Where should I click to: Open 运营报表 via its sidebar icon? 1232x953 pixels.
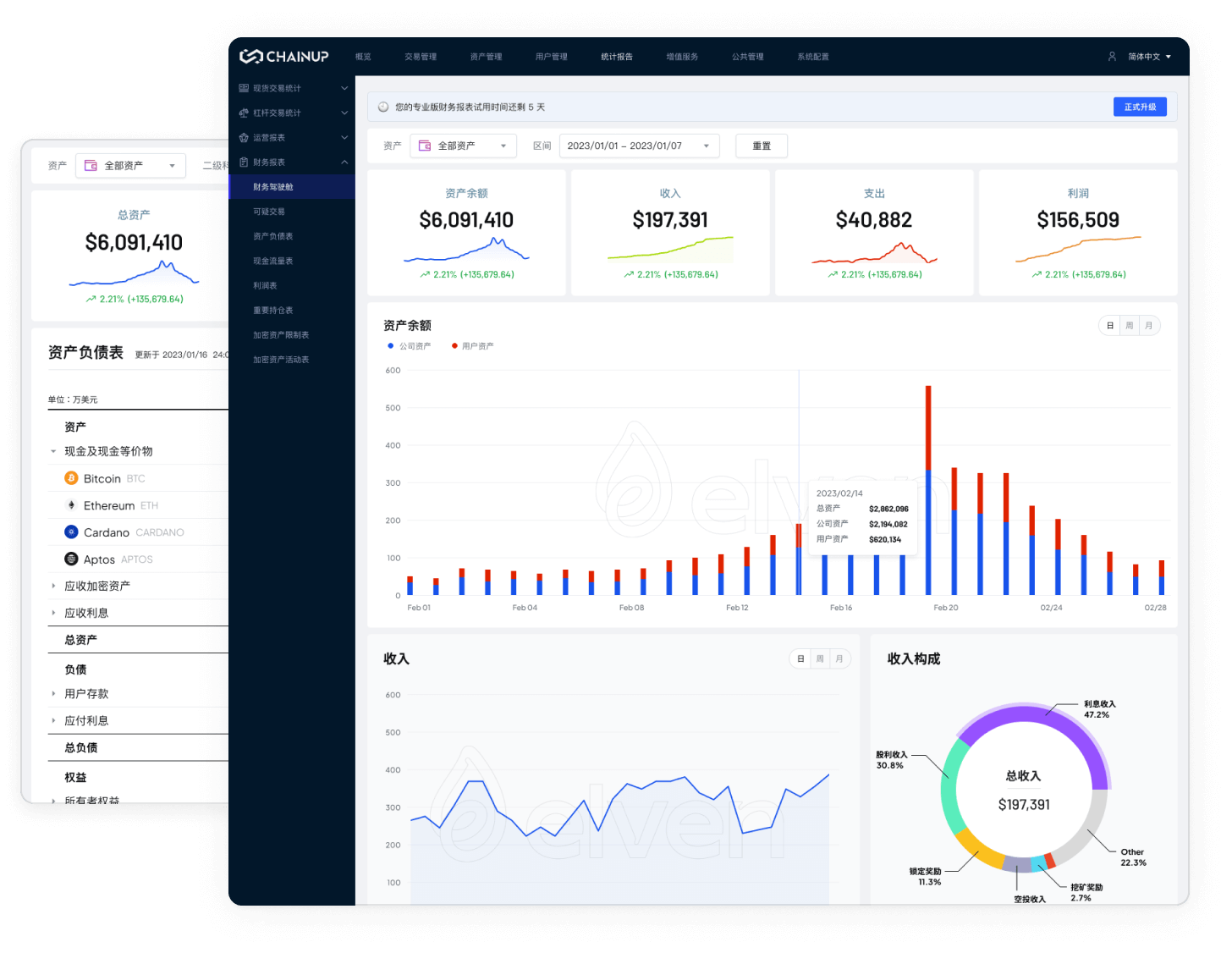tap(243, 137)
